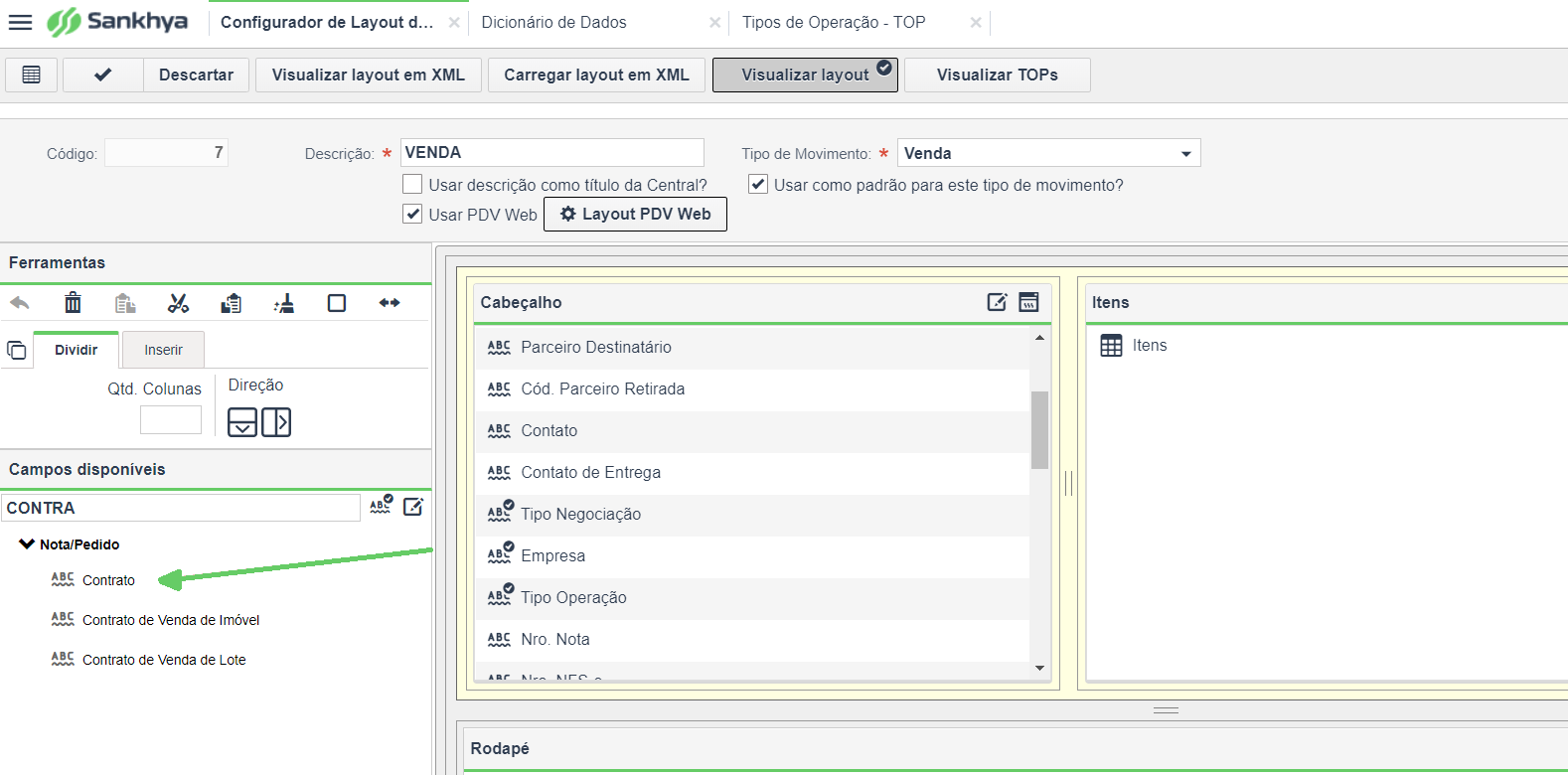Toggle Usar como padrão para este tipo de movimento

758,184
